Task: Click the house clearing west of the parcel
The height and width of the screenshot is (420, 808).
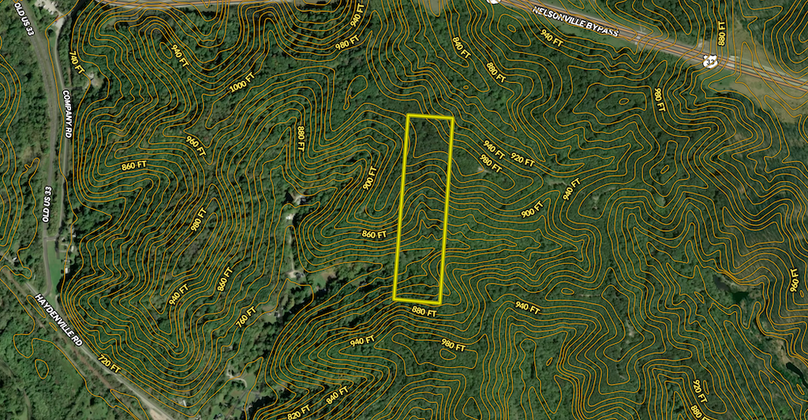Action: pyautogui.click(x=297, y=200)
